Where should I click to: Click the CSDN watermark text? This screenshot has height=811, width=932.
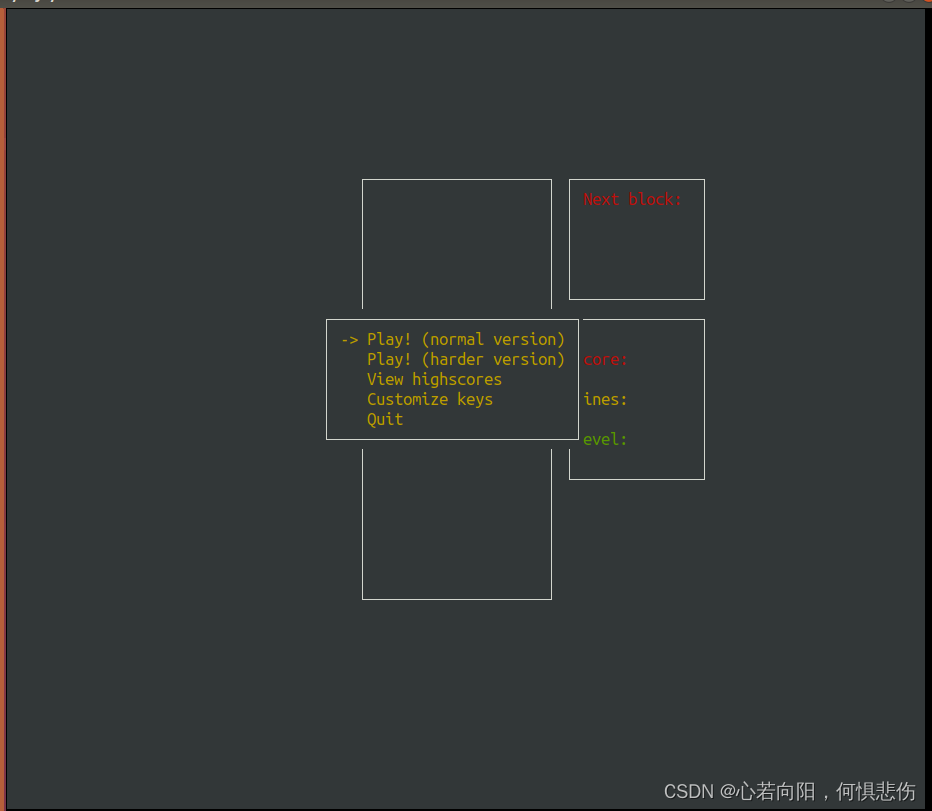(x=789, y=790)
